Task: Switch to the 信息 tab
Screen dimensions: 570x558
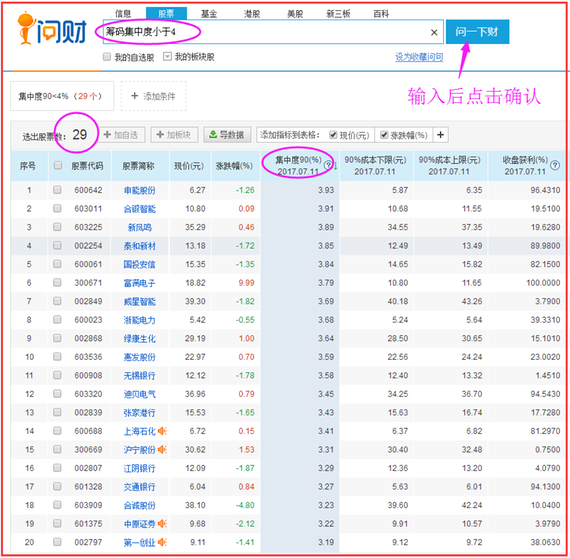Action: (x=123, y=14)
